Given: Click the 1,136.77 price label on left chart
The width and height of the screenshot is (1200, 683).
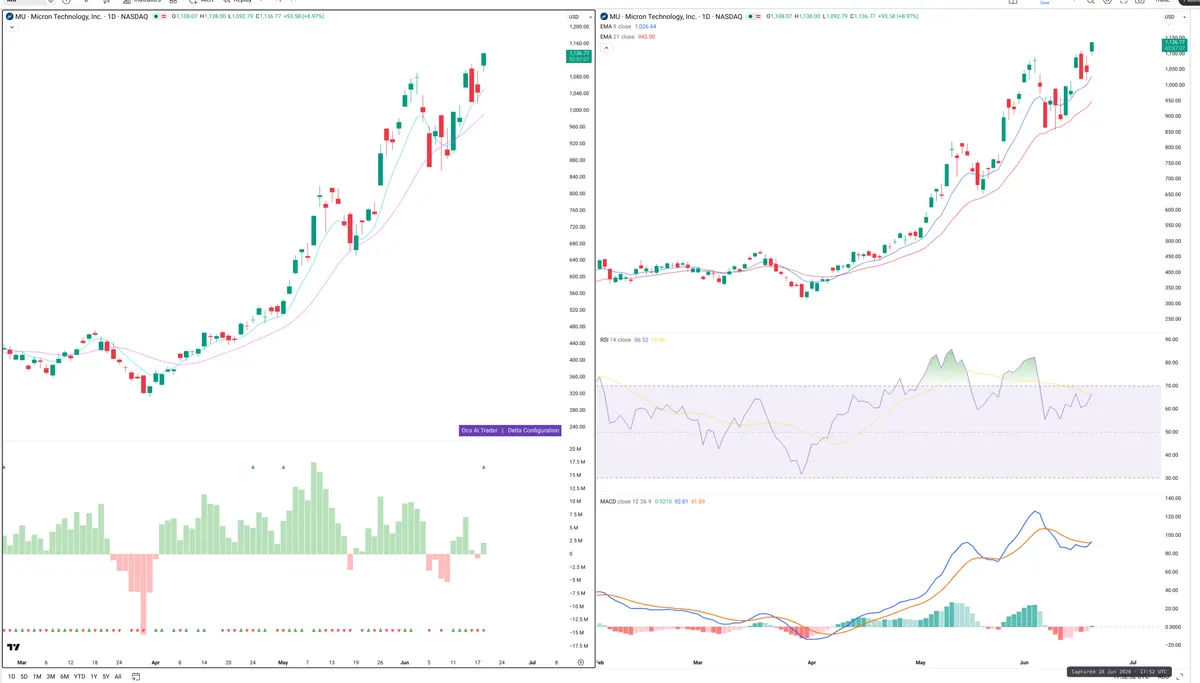Looking at the screenshot, I should coord(579,57).
